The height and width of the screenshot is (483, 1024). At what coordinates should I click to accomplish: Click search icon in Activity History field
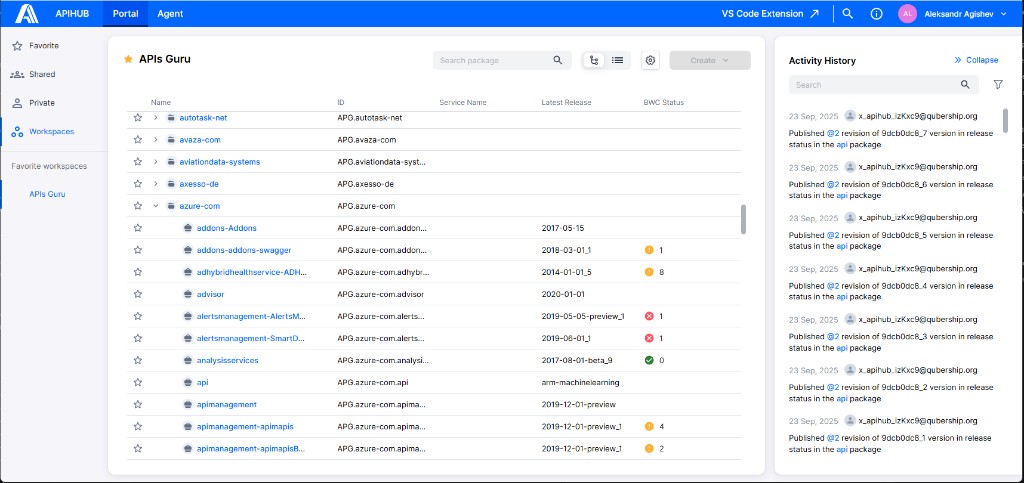pyautogui.click(x=965, y=84)
